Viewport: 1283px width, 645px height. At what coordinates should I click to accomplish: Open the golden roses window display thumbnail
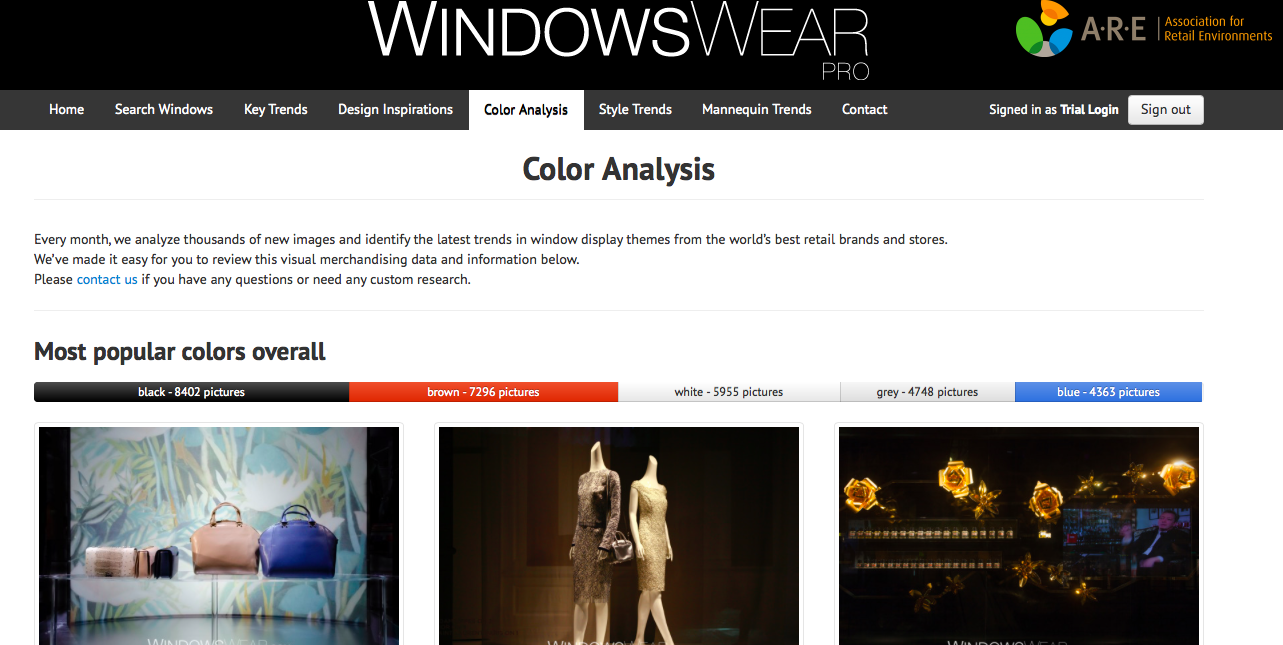point(1019,535)
